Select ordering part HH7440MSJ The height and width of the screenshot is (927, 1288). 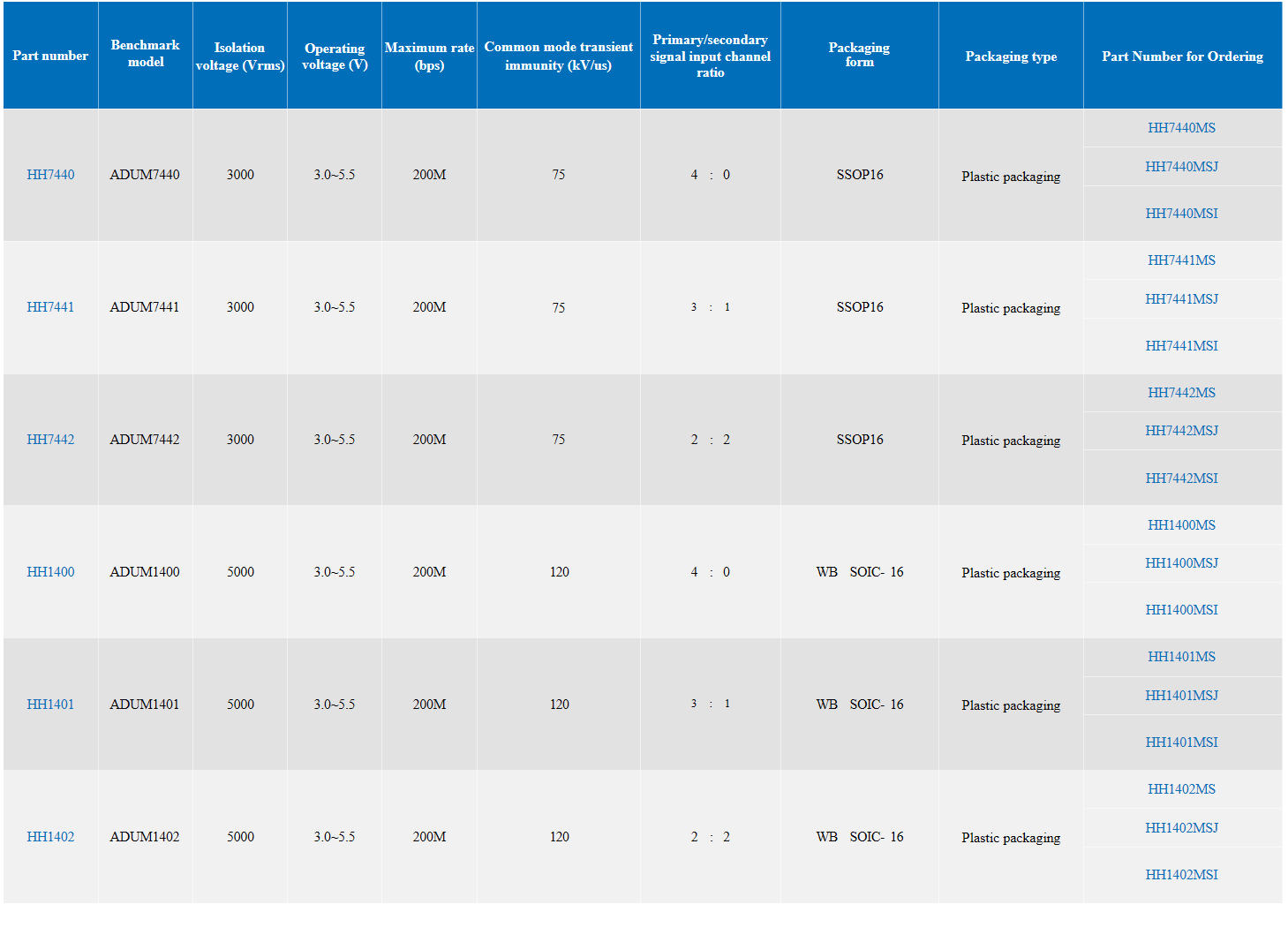[1181, 167]
